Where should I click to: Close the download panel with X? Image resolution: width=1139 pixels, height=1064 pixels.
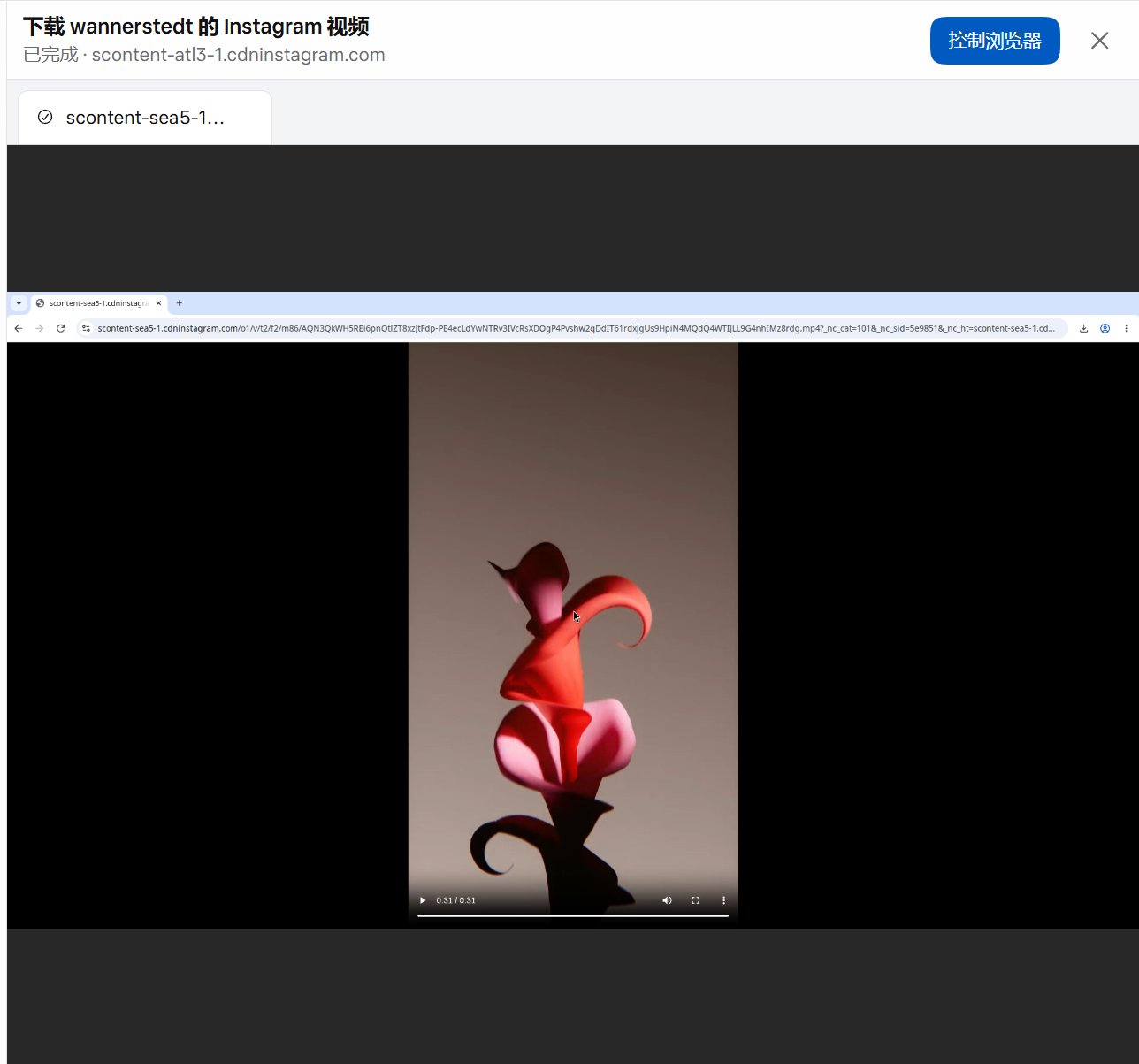click(1099, 41)
